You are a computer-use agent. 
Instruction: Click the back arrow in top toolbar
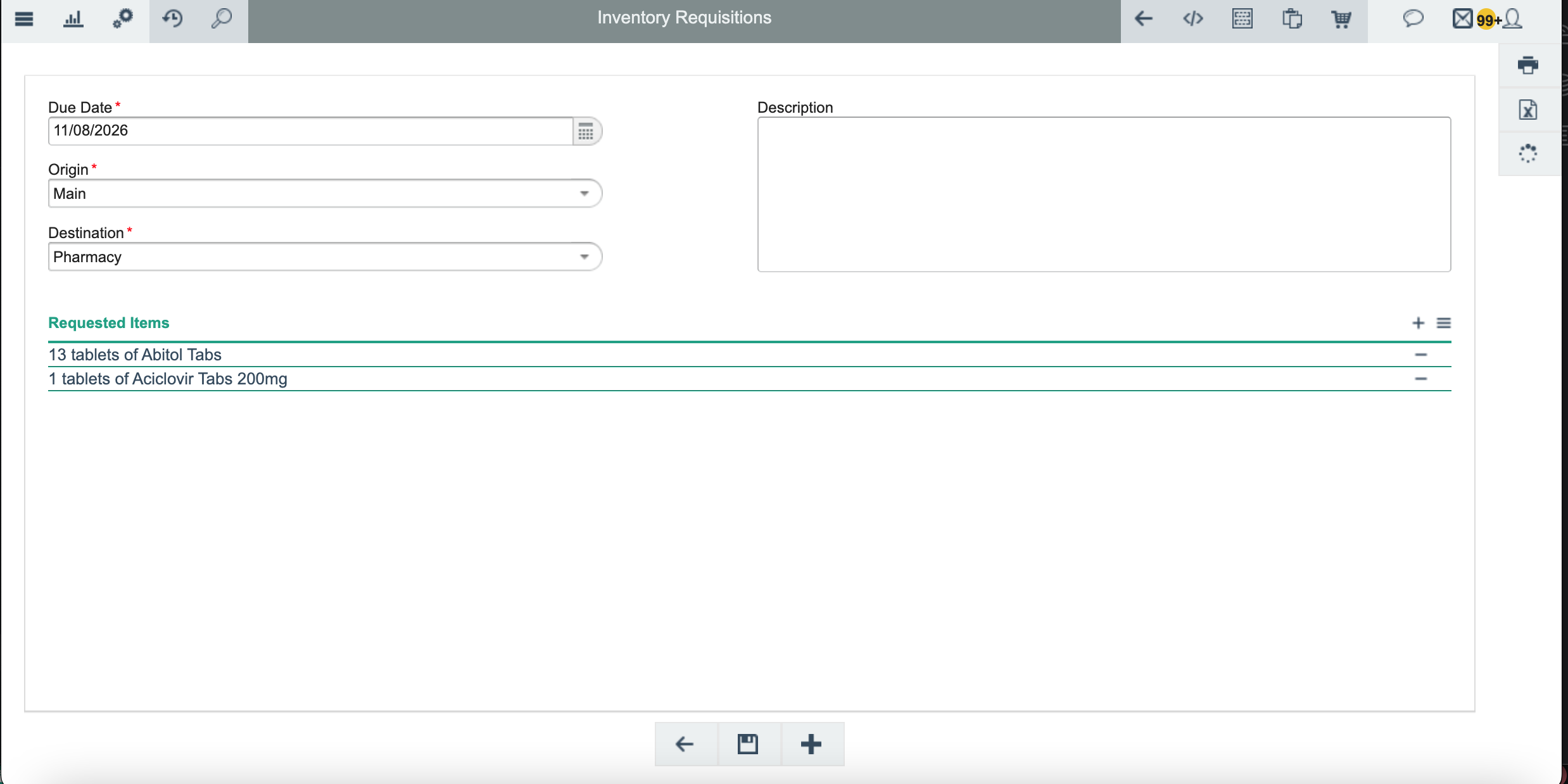[1144, 19]
